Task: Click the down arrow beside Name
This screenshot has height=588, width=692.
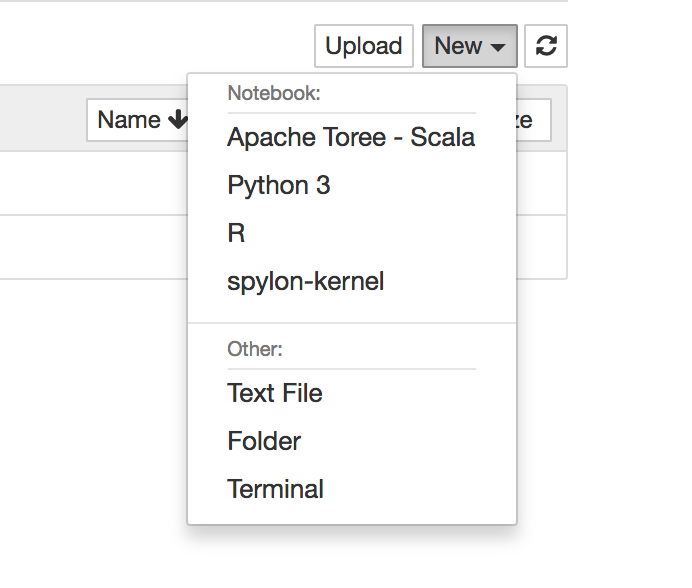Action: coord(178,120)
